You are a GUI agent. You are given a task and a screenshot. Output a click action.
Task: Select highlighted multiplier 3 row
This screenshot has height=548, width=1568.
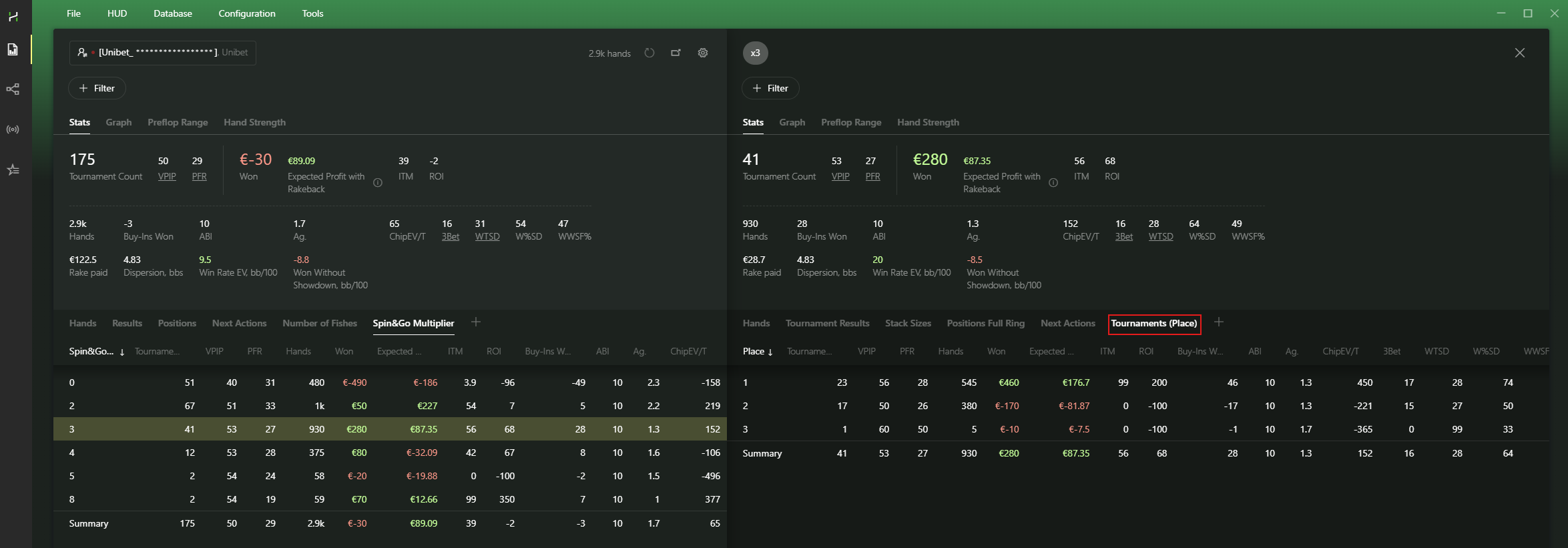pyautogui.click(x=390, y=429)
